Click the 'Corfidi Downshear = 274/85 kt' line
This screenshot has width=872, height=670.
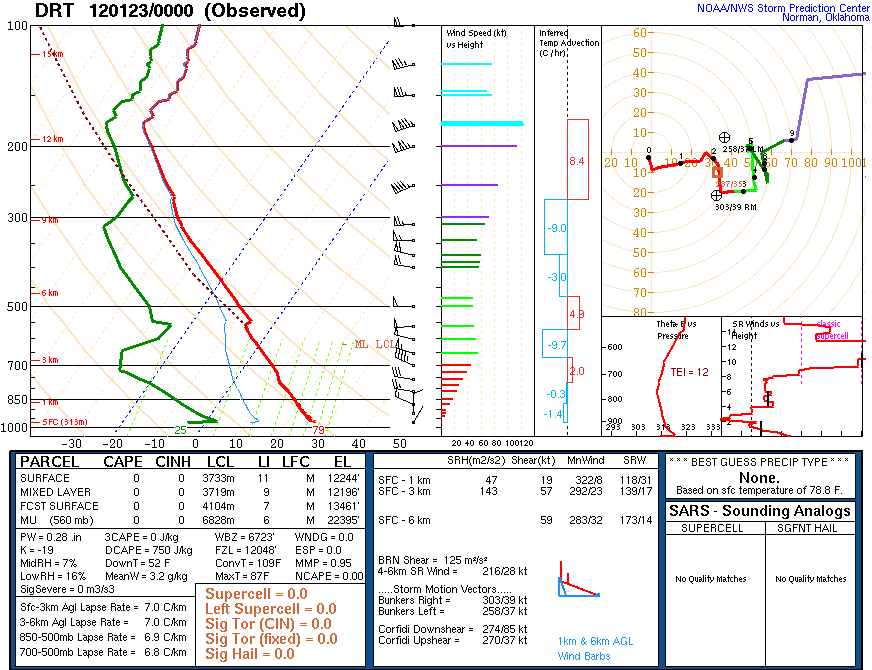tap(453, 629)
